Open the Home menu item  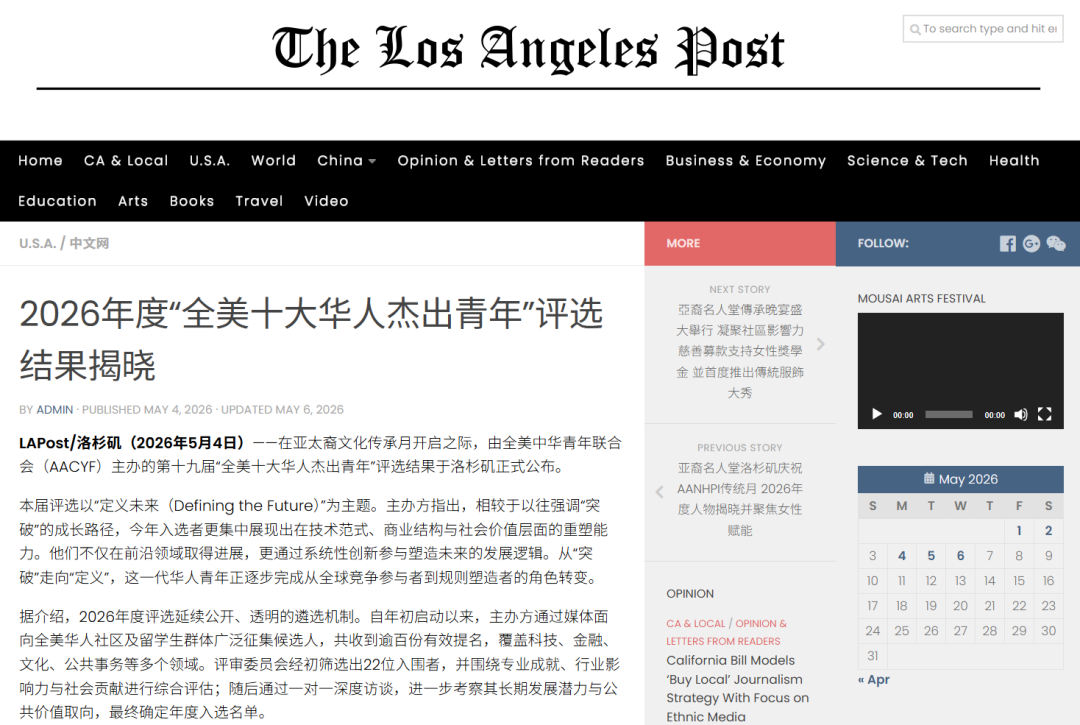pyautogui.click(x=41, y=160)
